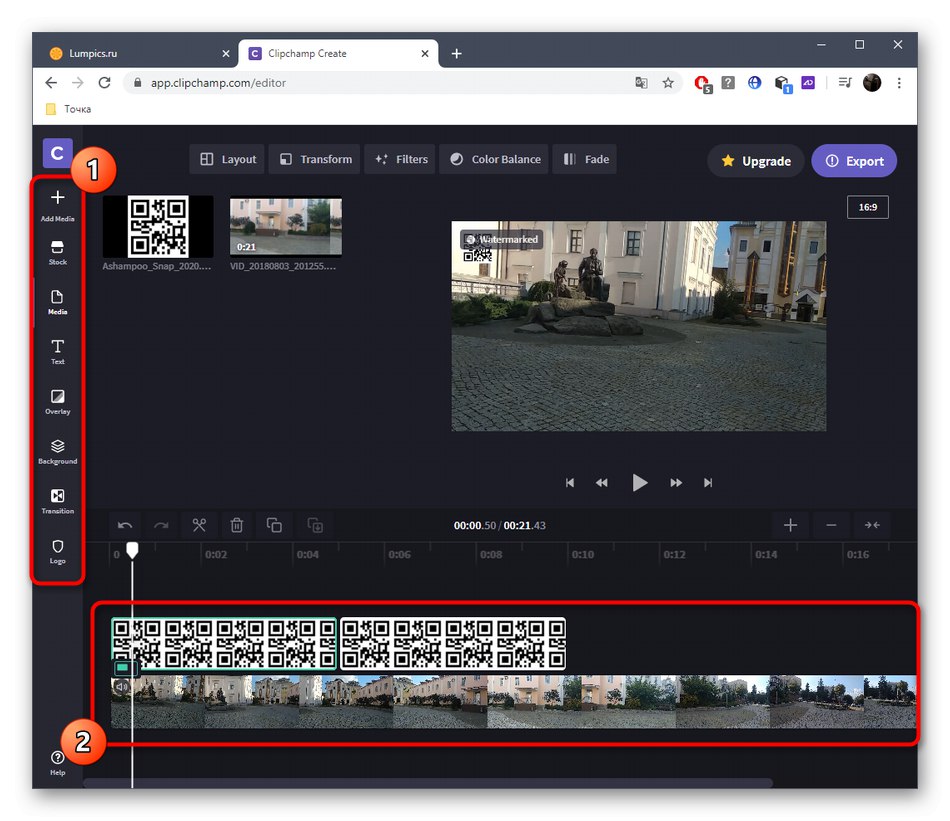Viewport: 950px width, 821px height.
Task: Open the Logo panel icon
Action: (57, 551)
